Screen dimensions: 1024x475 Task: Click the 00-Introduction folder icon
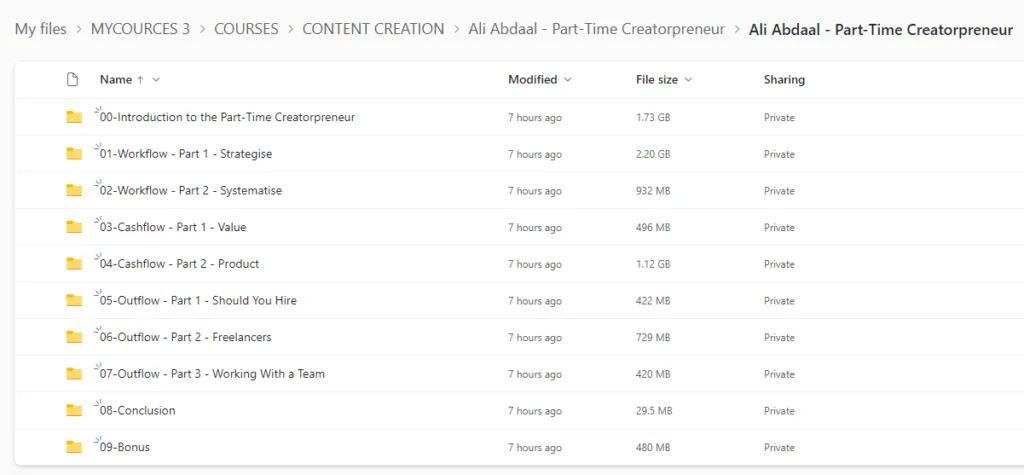click(x=74, y=117)
